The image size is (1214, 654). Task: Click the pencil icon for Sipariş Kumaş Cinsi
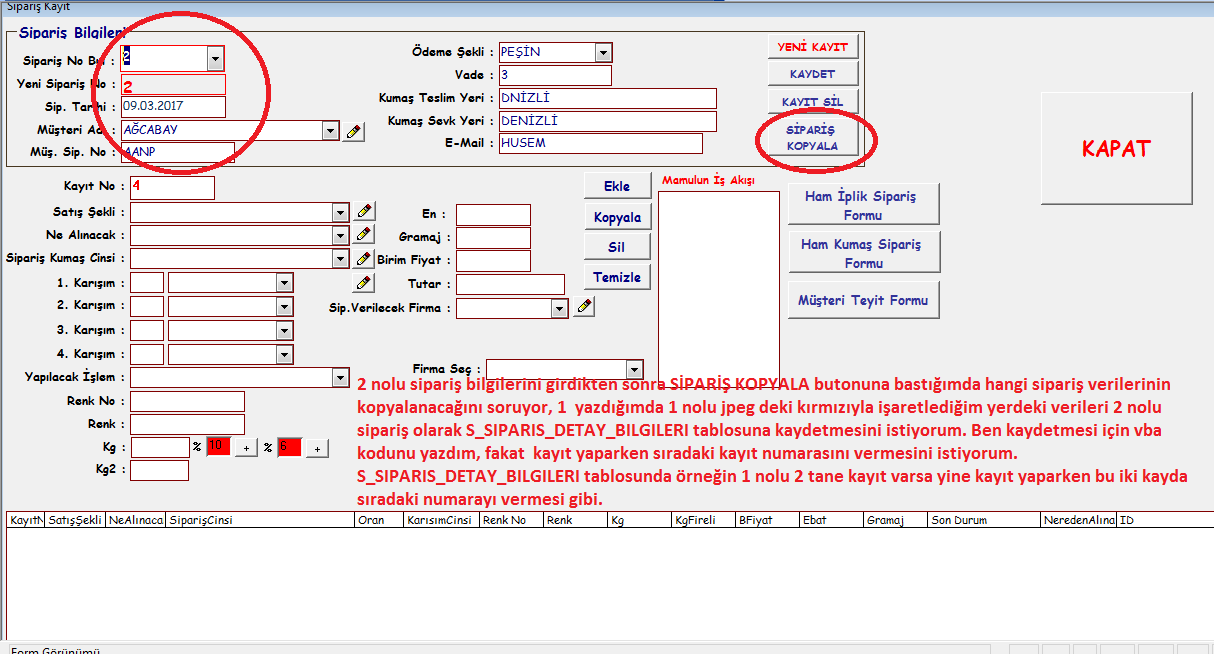click(364, 259)
